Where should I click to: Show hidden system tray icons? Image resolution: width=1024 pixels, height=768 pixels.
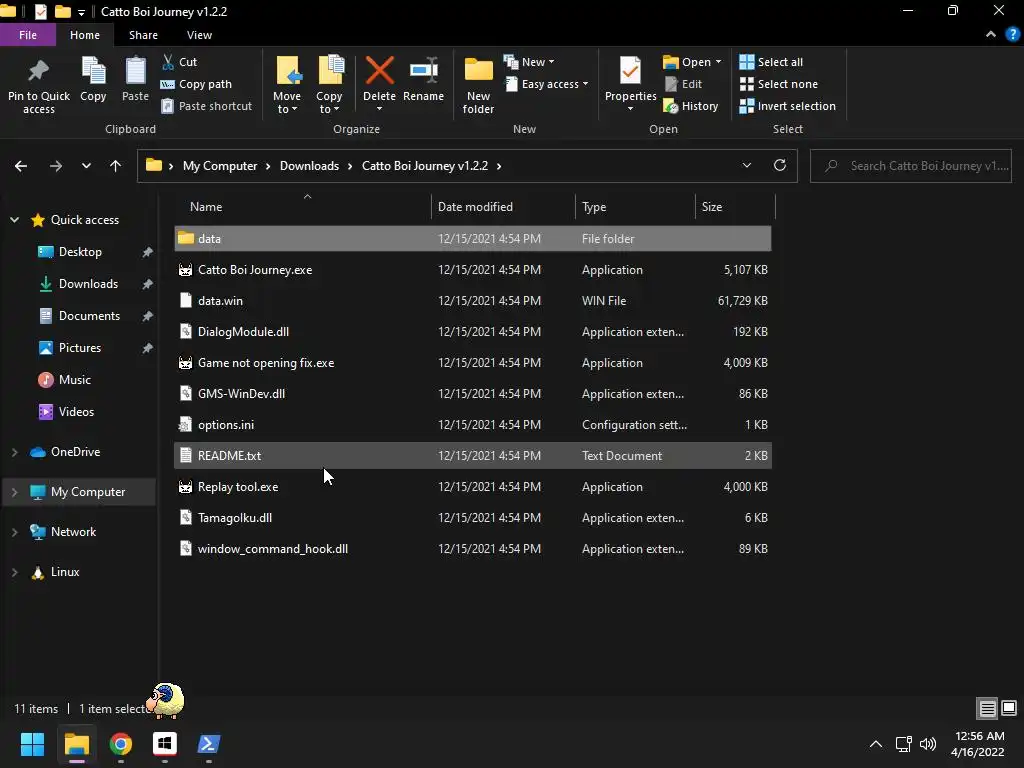876,744
